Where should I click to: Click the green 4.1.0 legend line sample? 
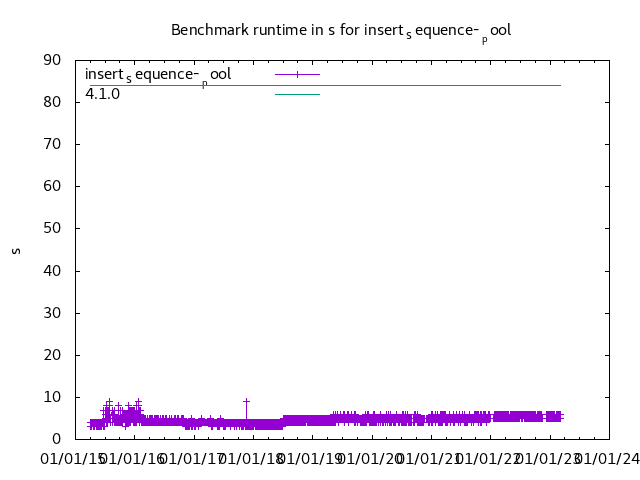point(297,95)
